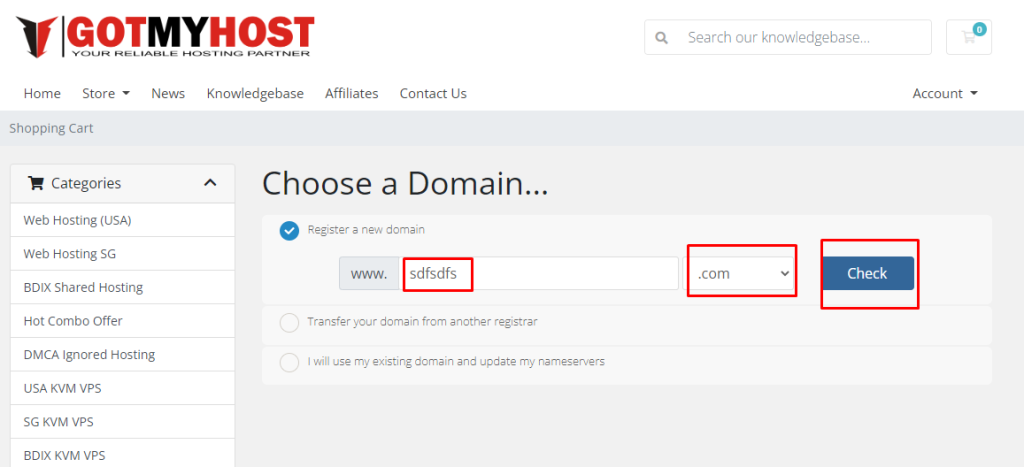
Task: Open the Knowledgebase menu item
Action: point(255,93)
